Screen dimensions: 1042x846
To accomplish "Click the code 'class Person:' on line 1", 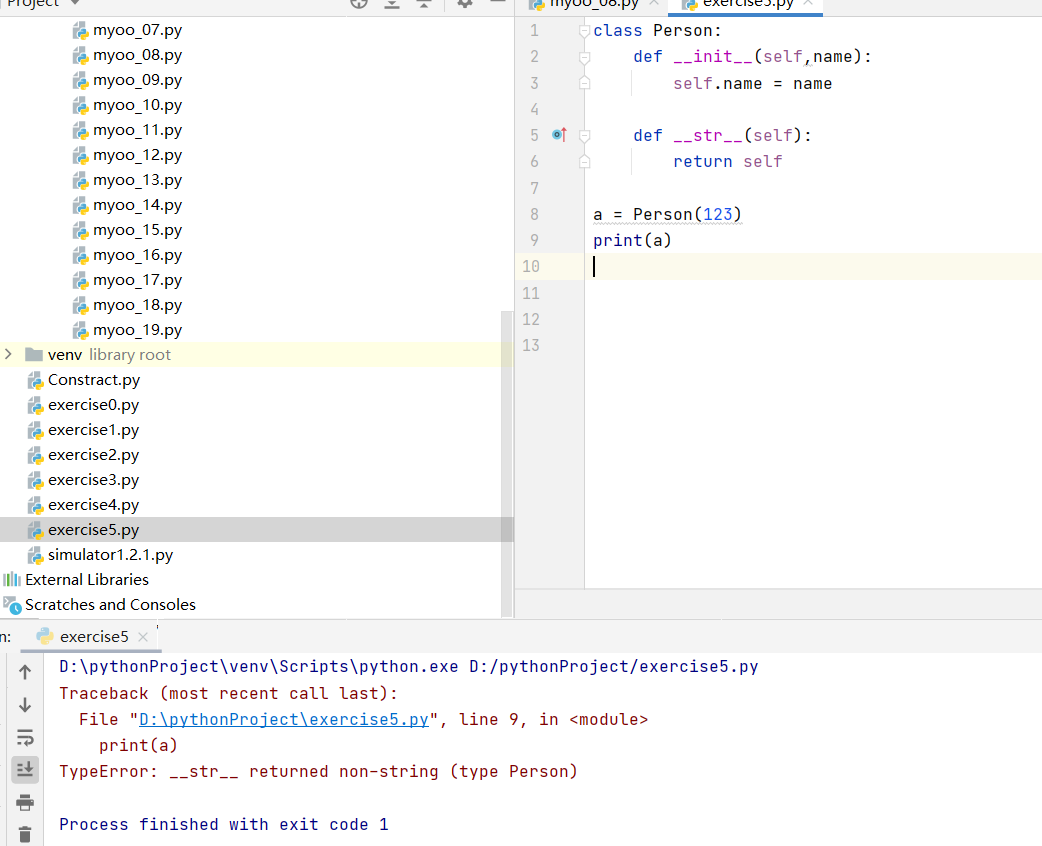I will 657,31.
